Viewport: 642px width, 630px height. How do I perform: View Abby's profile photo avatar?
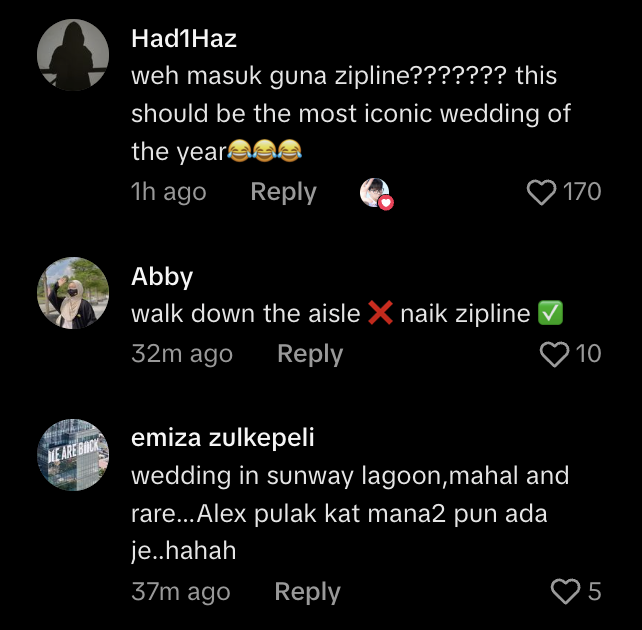point(73,293)
